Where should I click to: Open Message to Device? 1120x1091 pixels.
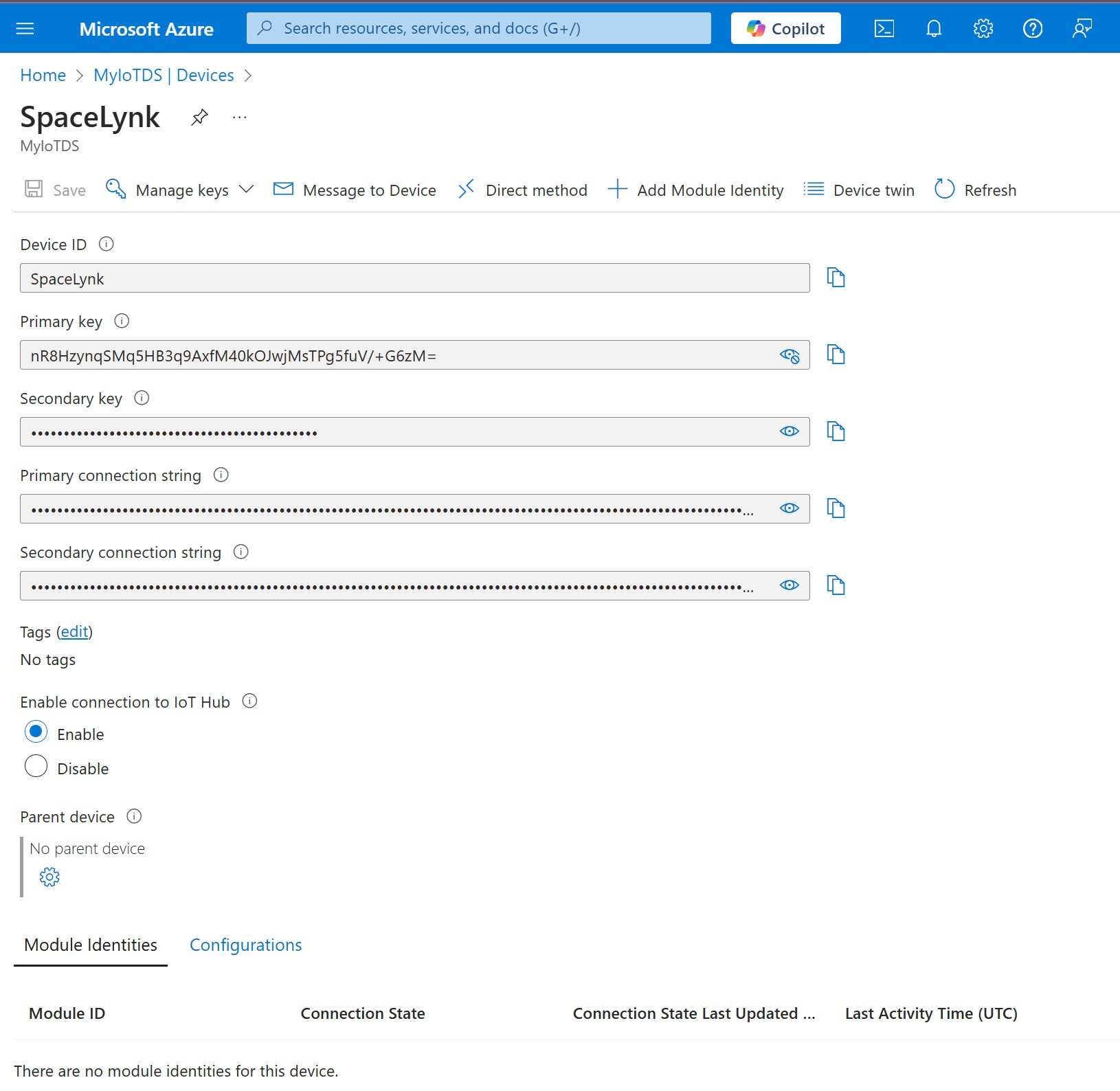point(355,190)
